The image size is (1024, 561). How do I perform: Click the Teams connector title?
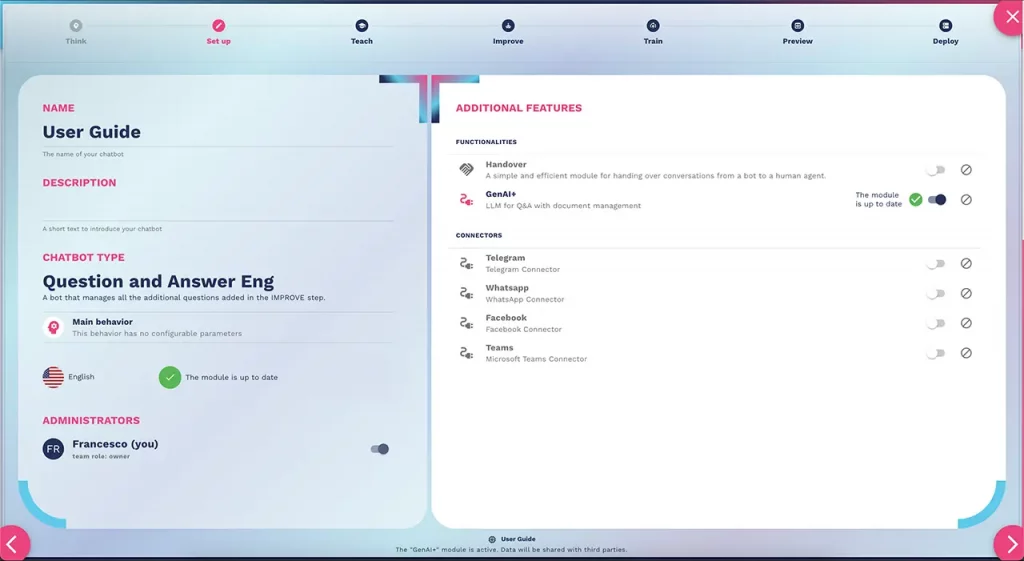[x=499, y=348]
